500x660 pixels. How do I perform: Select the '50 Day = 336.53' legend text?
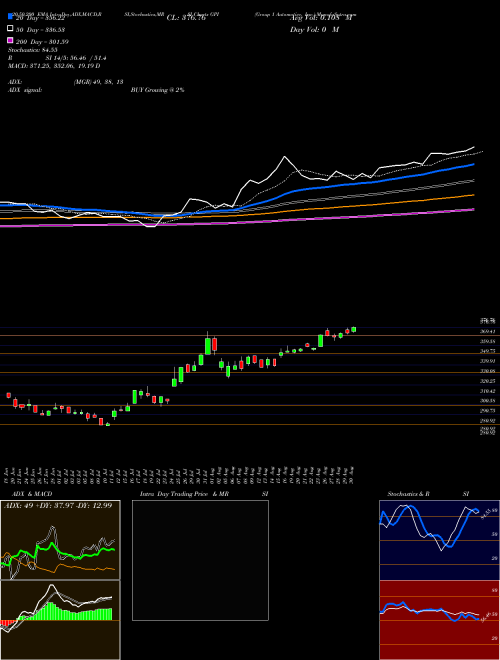click(41, 30)
